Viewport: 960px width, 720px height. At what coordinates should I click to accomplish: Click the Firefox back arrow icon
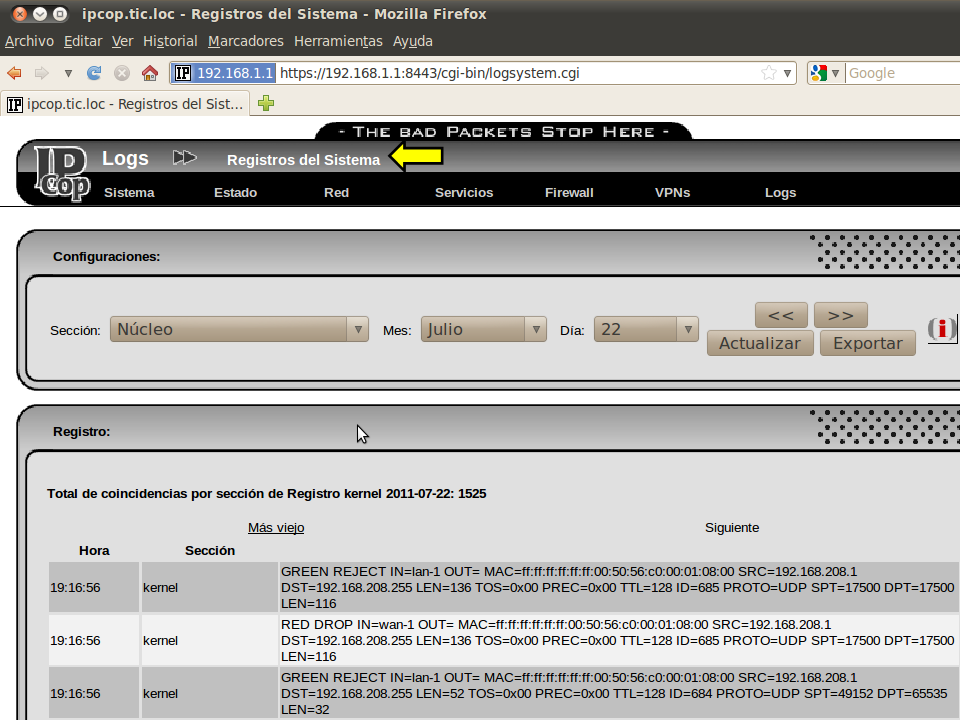click(x=15, y=73)
